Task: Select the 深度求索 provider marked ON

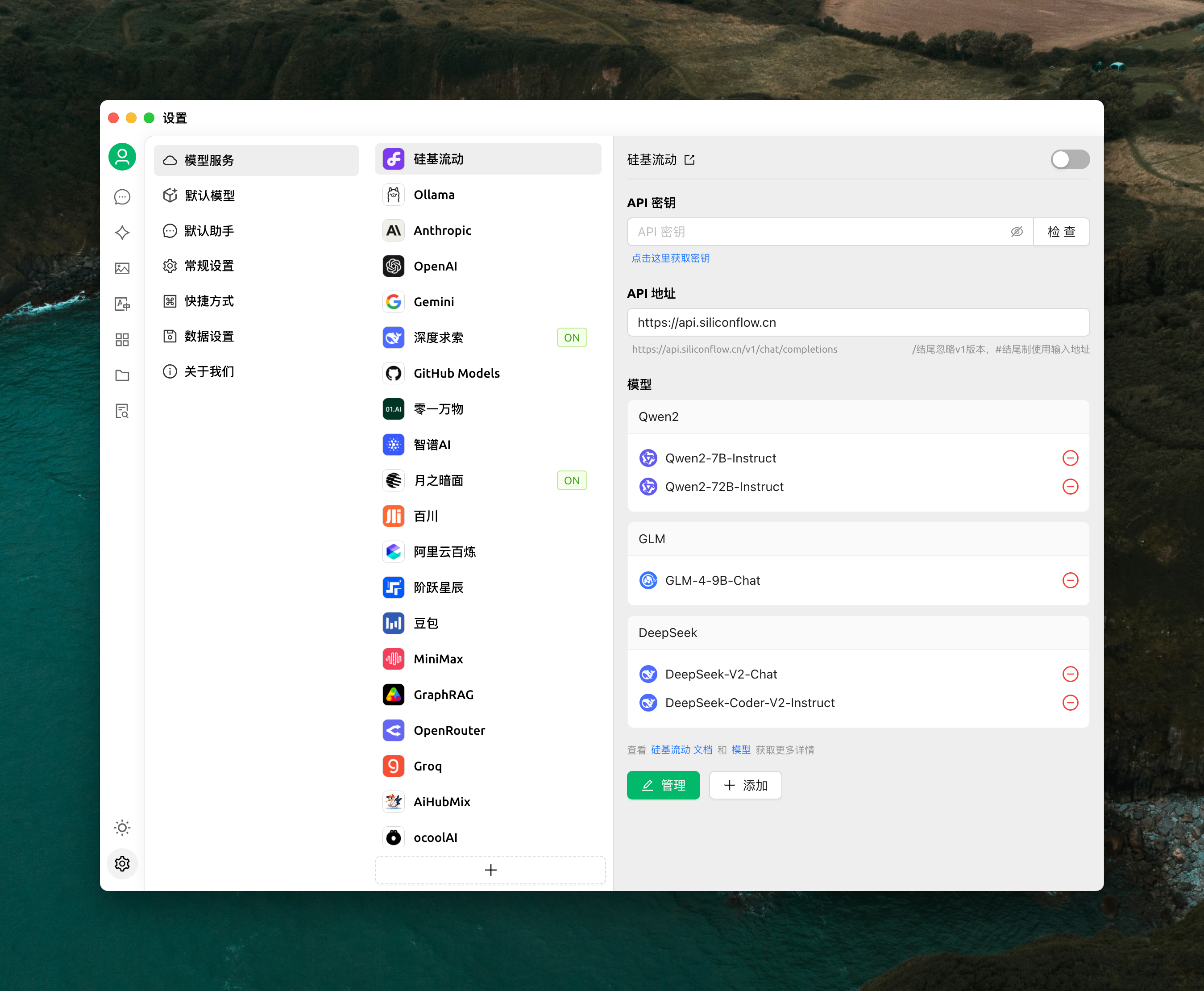Action: click(x=488, y=337)
